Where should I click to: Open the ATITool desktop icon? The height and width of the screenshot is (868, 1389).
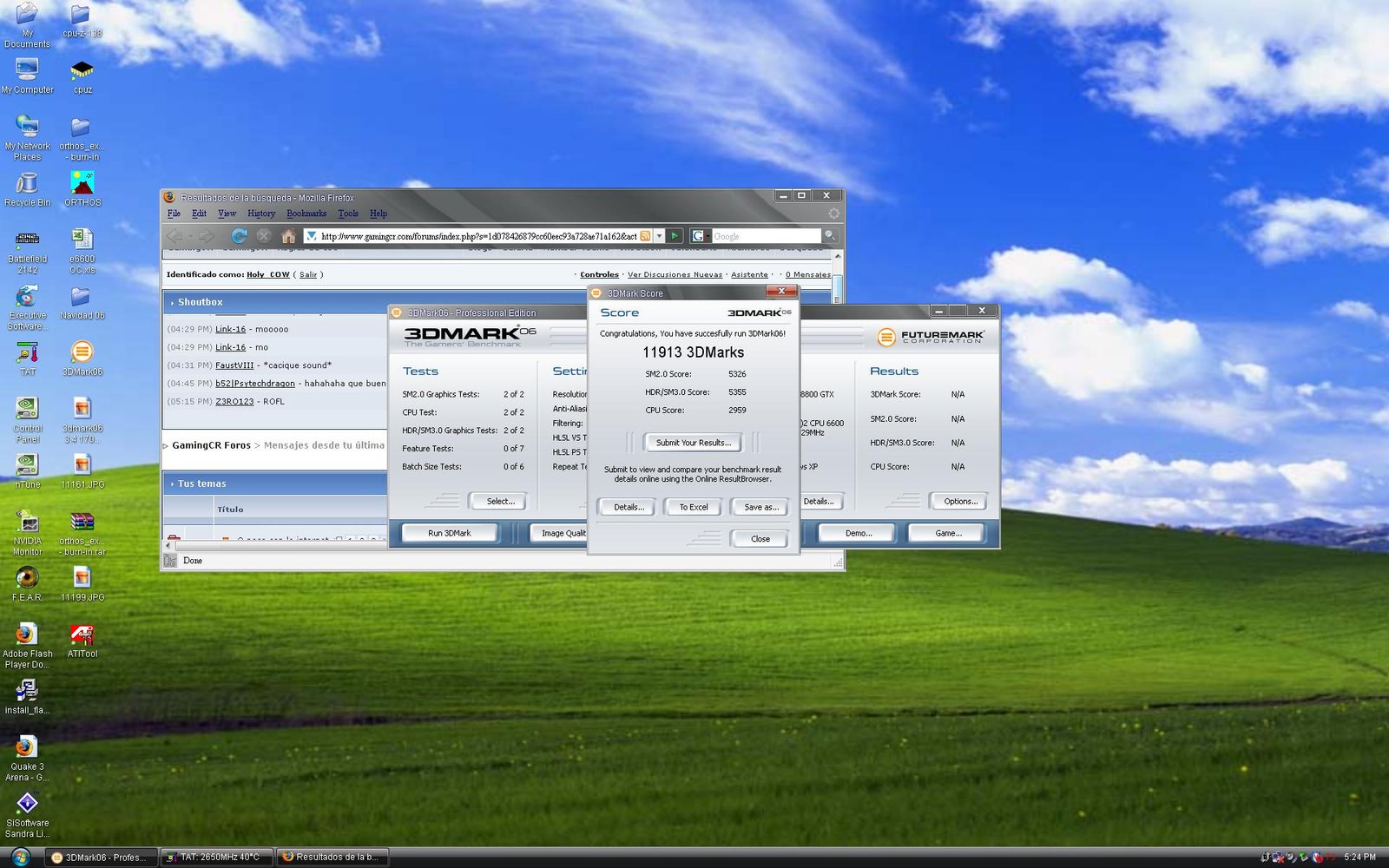pyautogui.click(x=82, y=640)
